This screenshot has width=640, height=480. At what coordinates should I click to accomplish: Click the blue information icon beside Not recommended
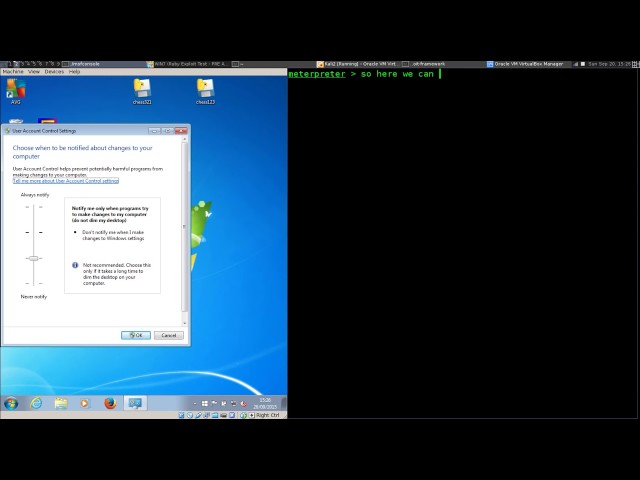75,265
